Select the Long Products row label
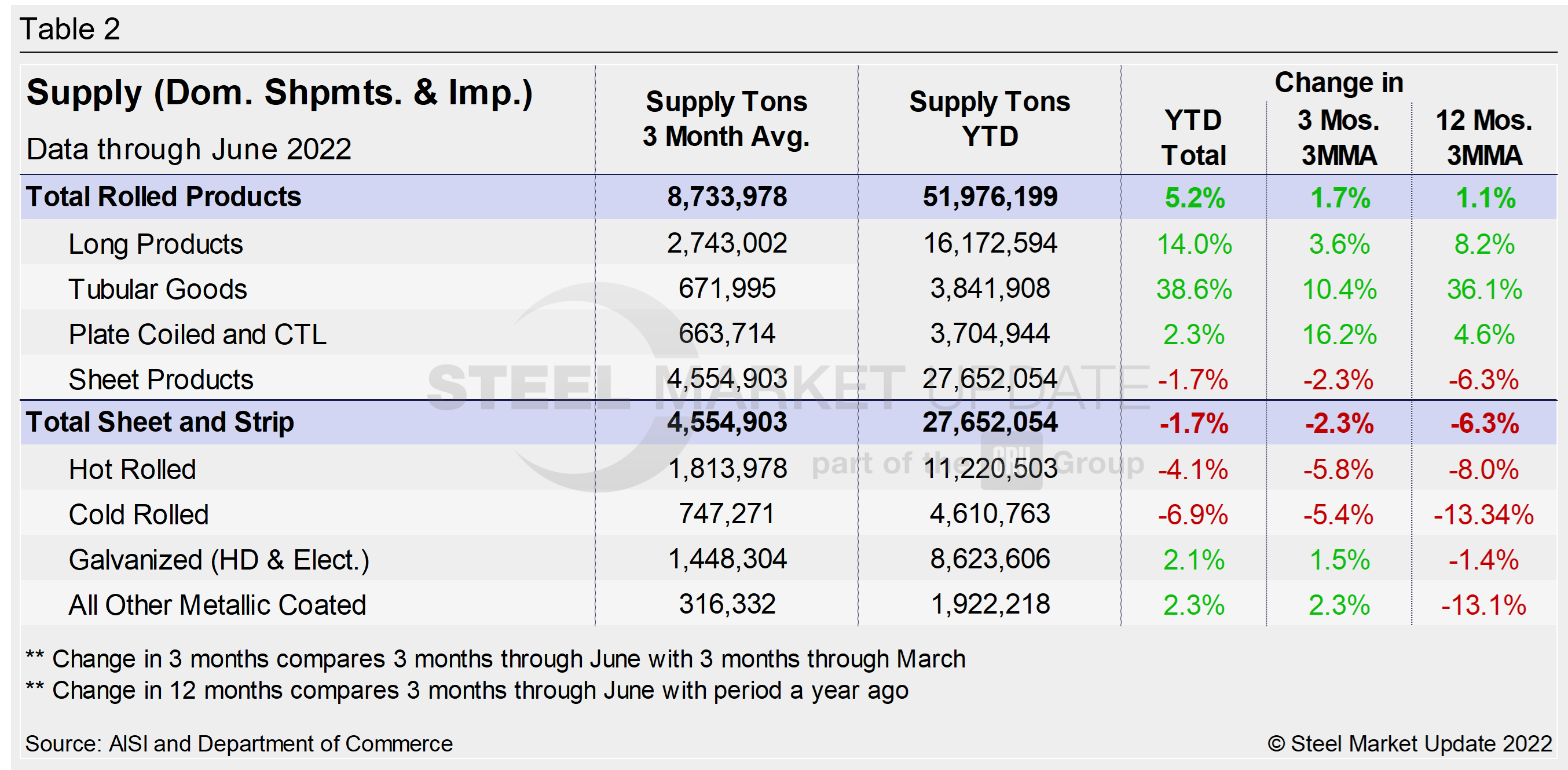Image resolution: width=1568 pixels, height=770 pixels. coord(155,244)
